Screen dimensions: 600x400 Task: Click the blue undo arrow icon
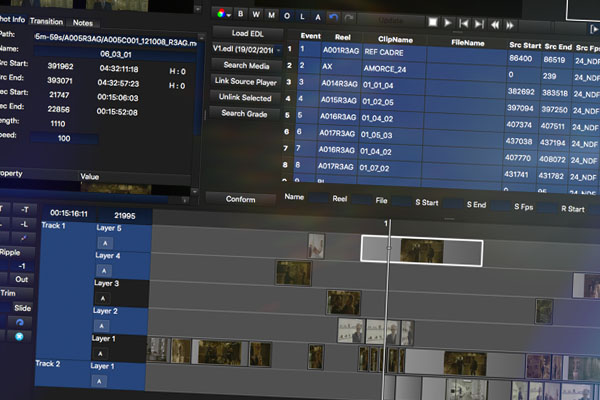[x=334, y=18]
